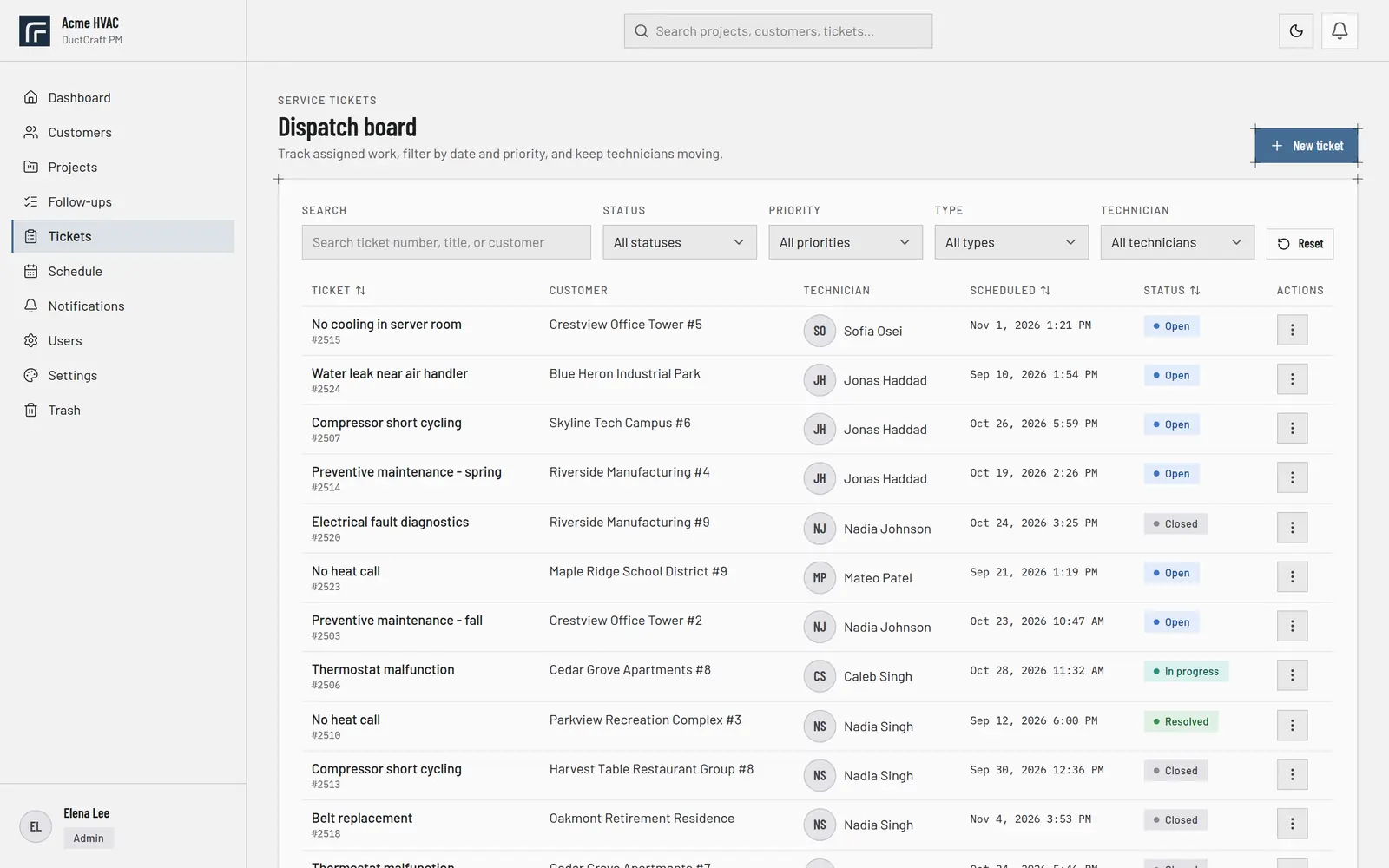Click the Trash bin icon
1389x868 pixels.
[31, 410]
